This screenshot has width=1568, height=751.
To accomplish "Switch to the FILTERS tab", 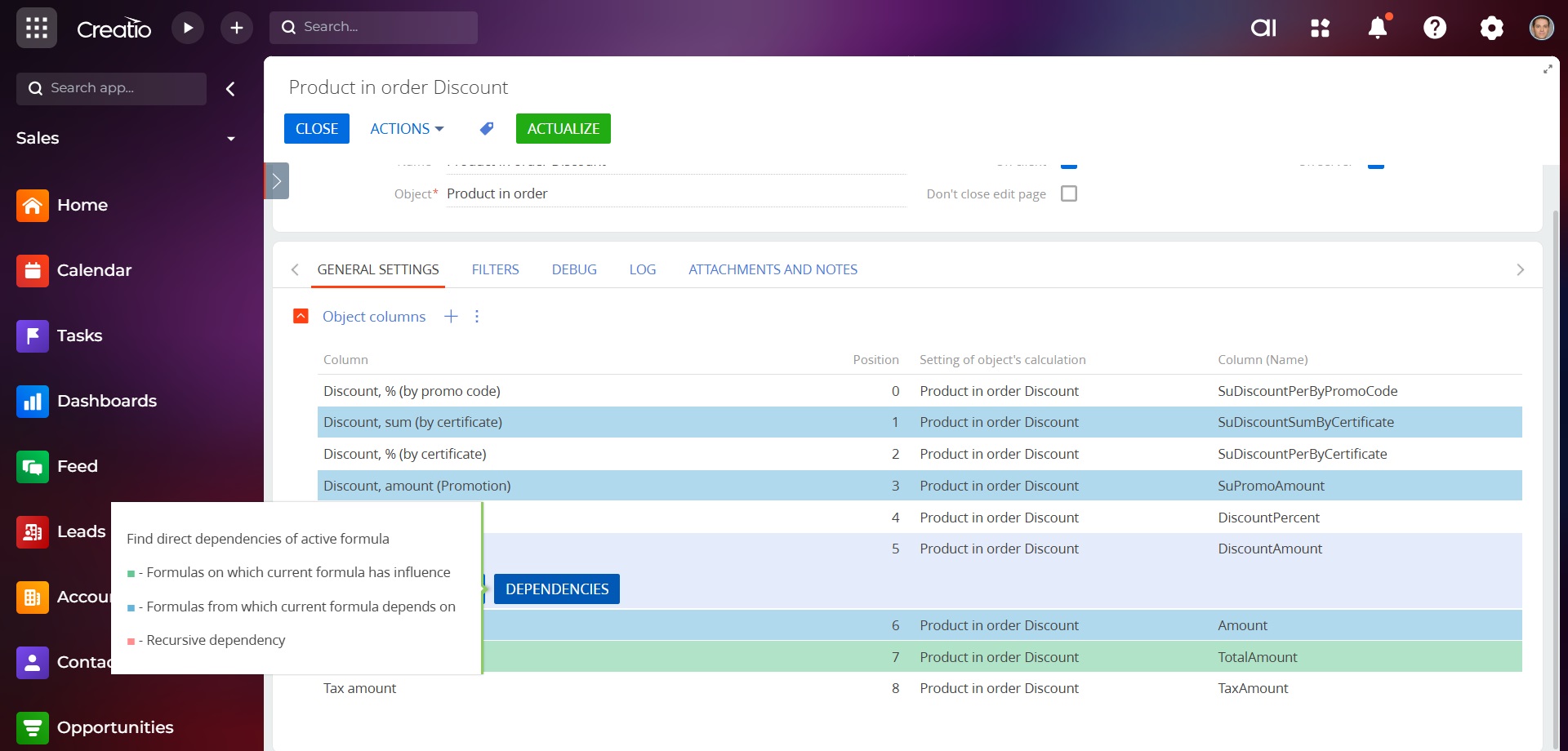I will [495, 269].
